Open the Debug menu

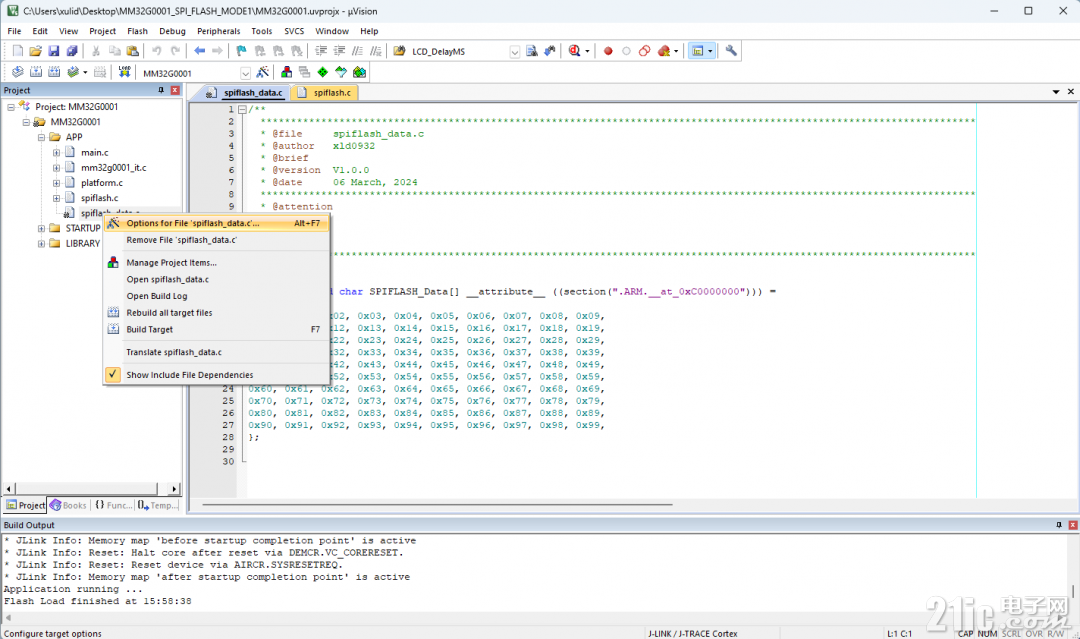click(x=172, y=31)
